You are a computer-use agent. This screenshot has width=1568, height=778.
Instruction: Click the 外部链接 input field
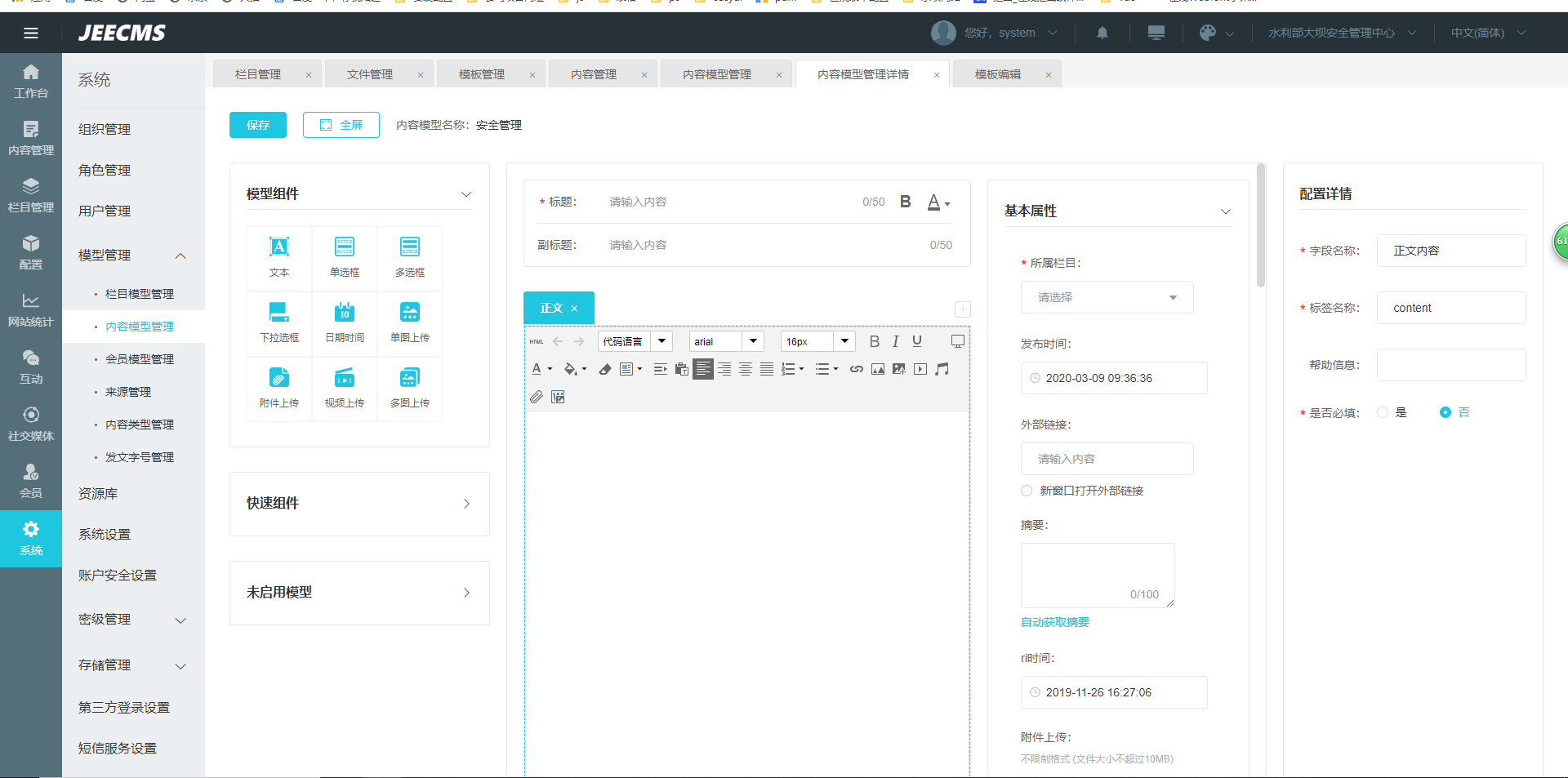click(1107, 459)
